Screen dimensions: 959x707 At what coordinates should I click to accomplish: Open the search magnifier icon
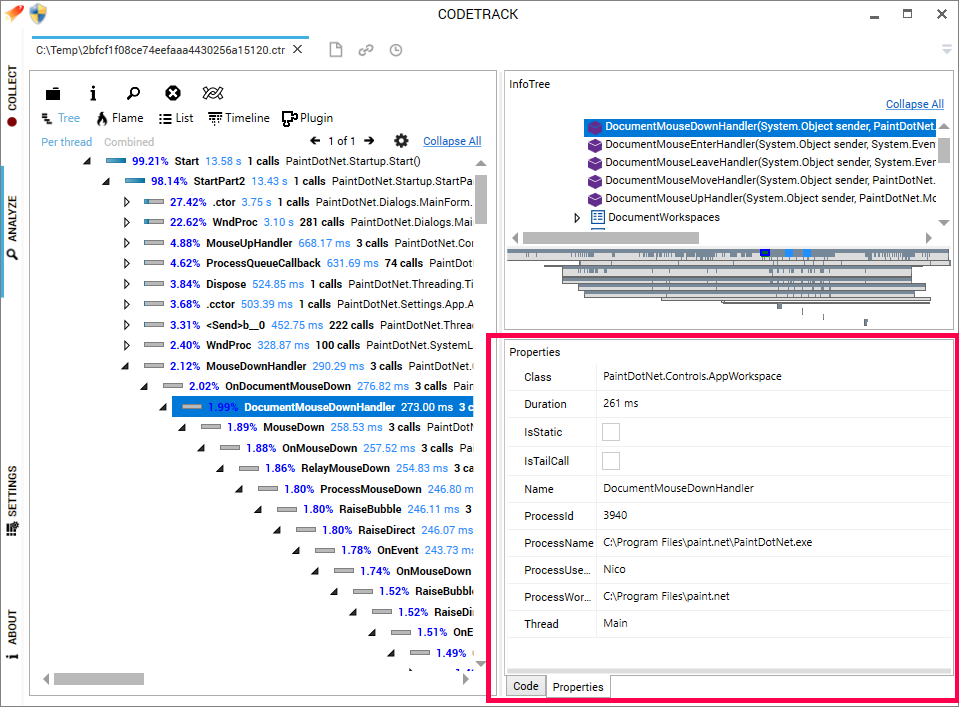coord(133,93)
